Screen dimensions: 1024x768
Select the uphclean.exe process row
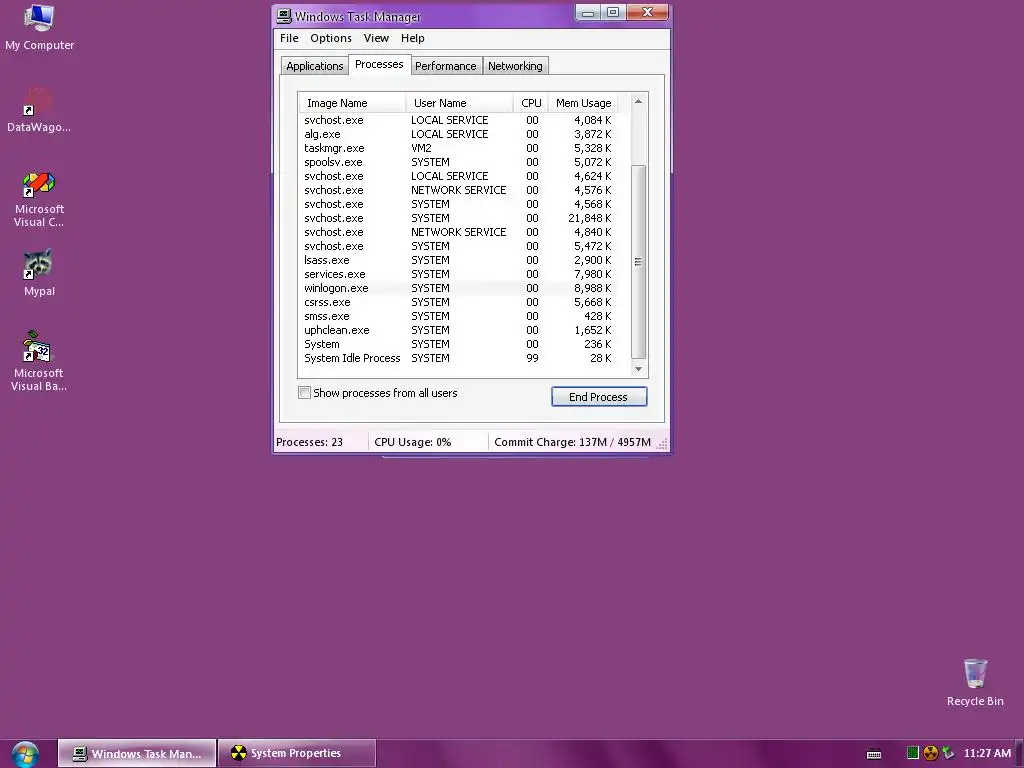458,330
